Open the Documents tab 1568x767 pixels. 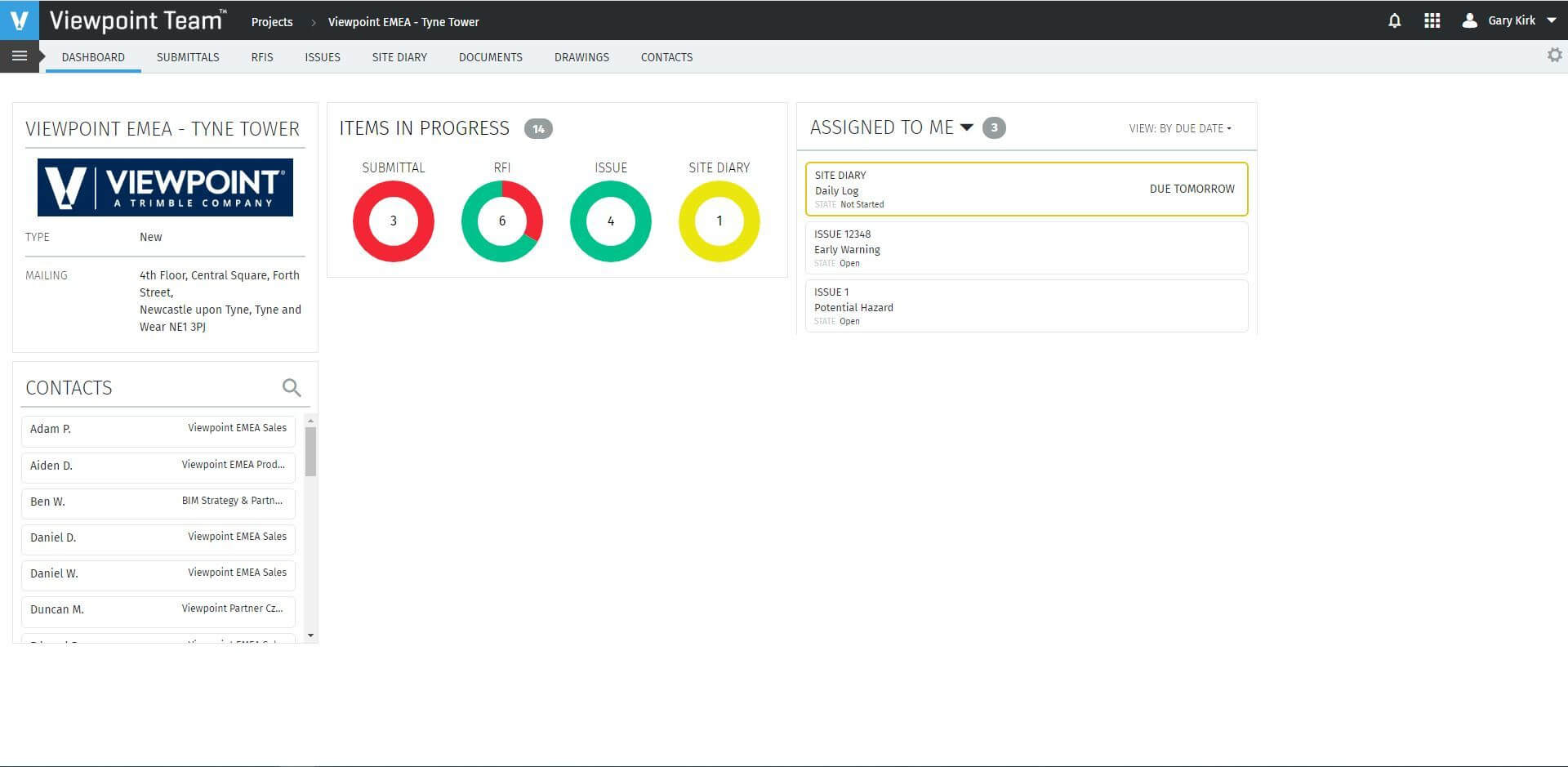[491, 57]
